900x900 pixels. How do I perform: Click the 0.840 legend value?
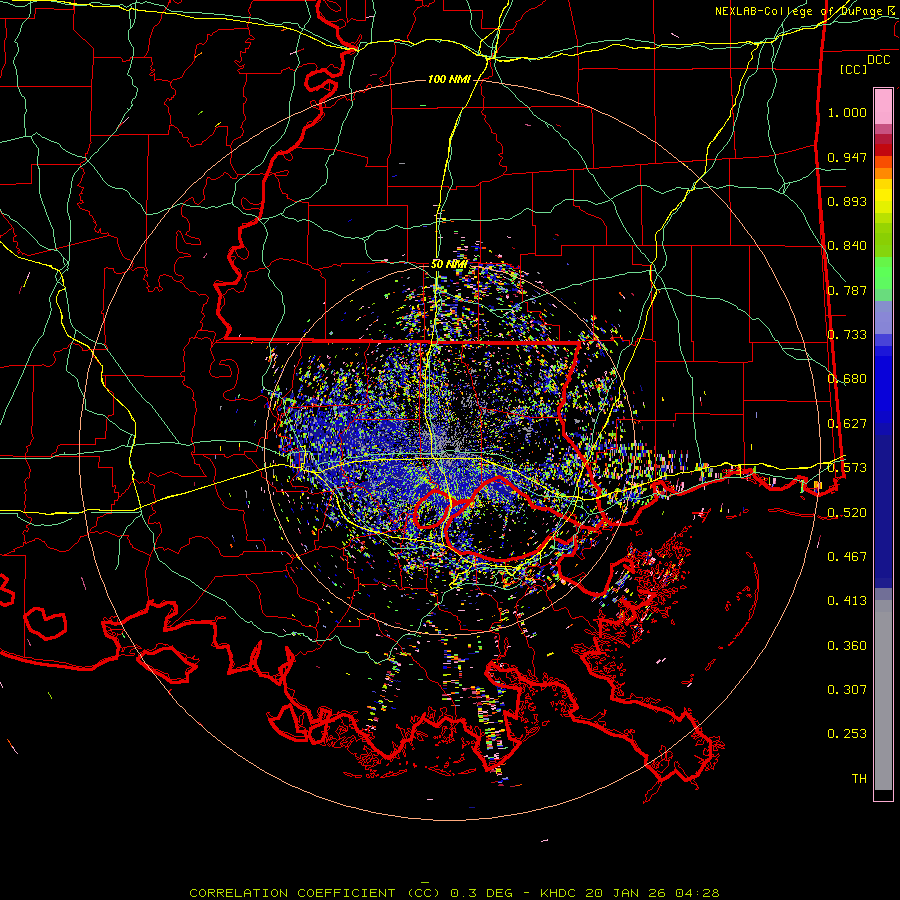coord(847,246)
